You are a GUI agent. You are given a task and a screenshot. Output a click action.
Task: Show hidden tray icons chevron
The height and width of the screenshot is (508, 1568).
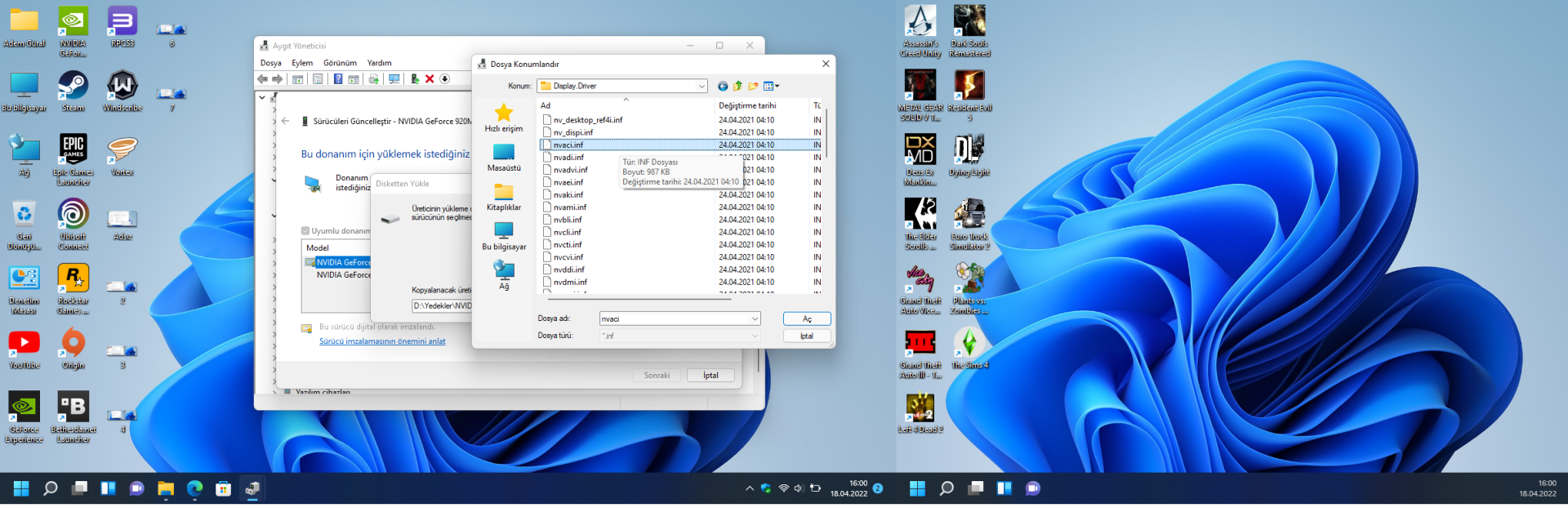[750, 488]
